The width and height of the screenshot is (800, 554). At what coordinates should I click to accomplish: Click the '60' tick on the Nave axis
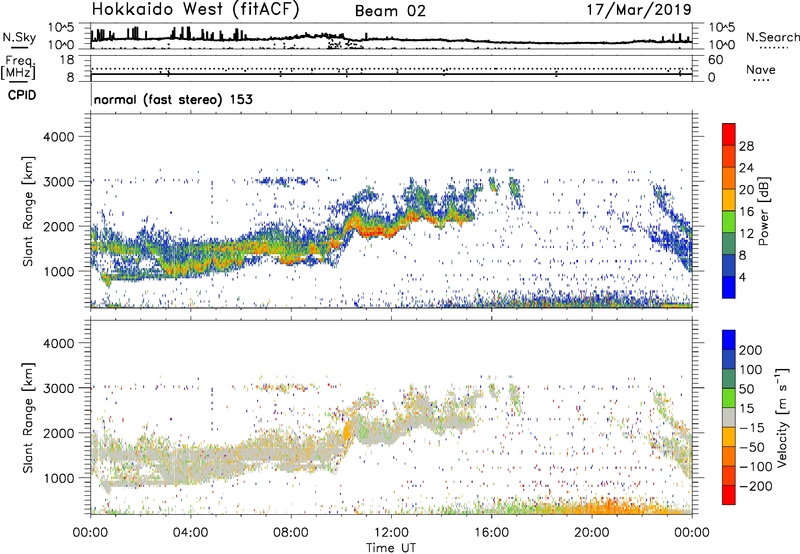(715, 60)
